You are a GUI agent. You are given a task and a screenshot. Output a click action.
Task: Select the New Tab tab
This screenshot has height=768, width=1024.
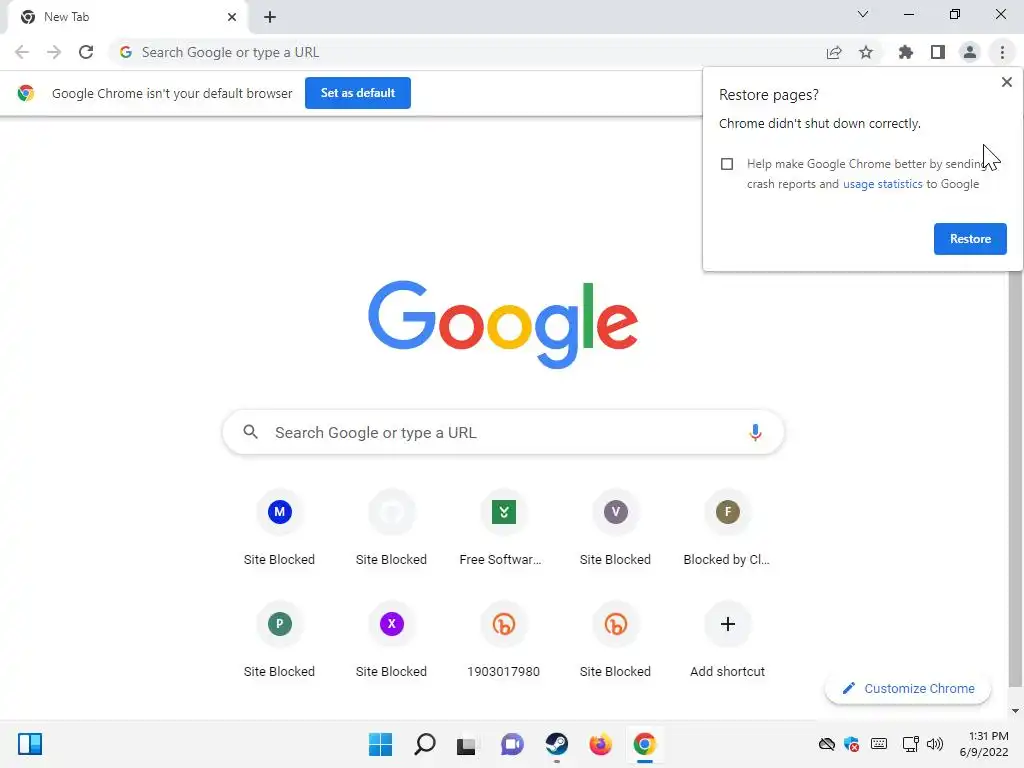(127, 17)
